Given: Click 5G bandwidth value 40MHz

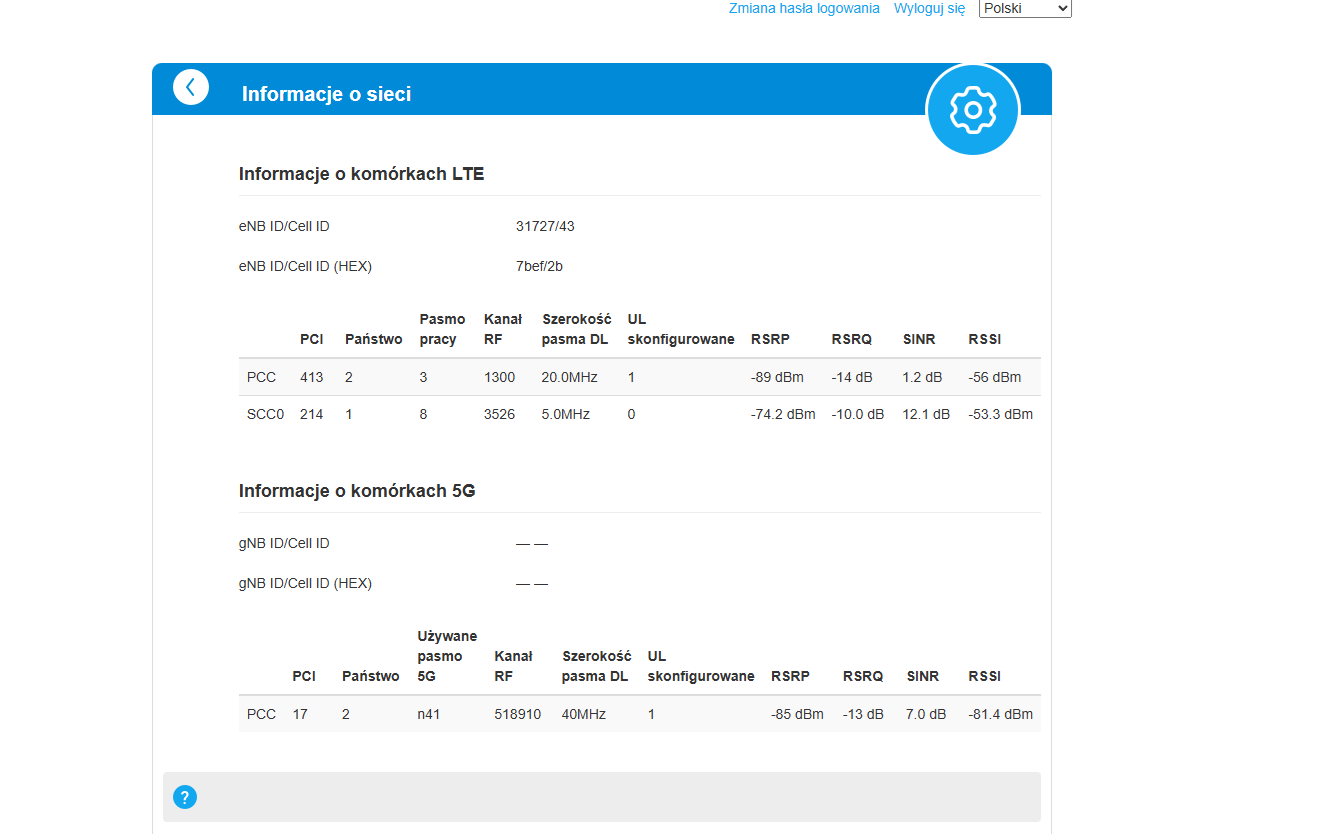Looking at the screenshot, I should 584,714.
